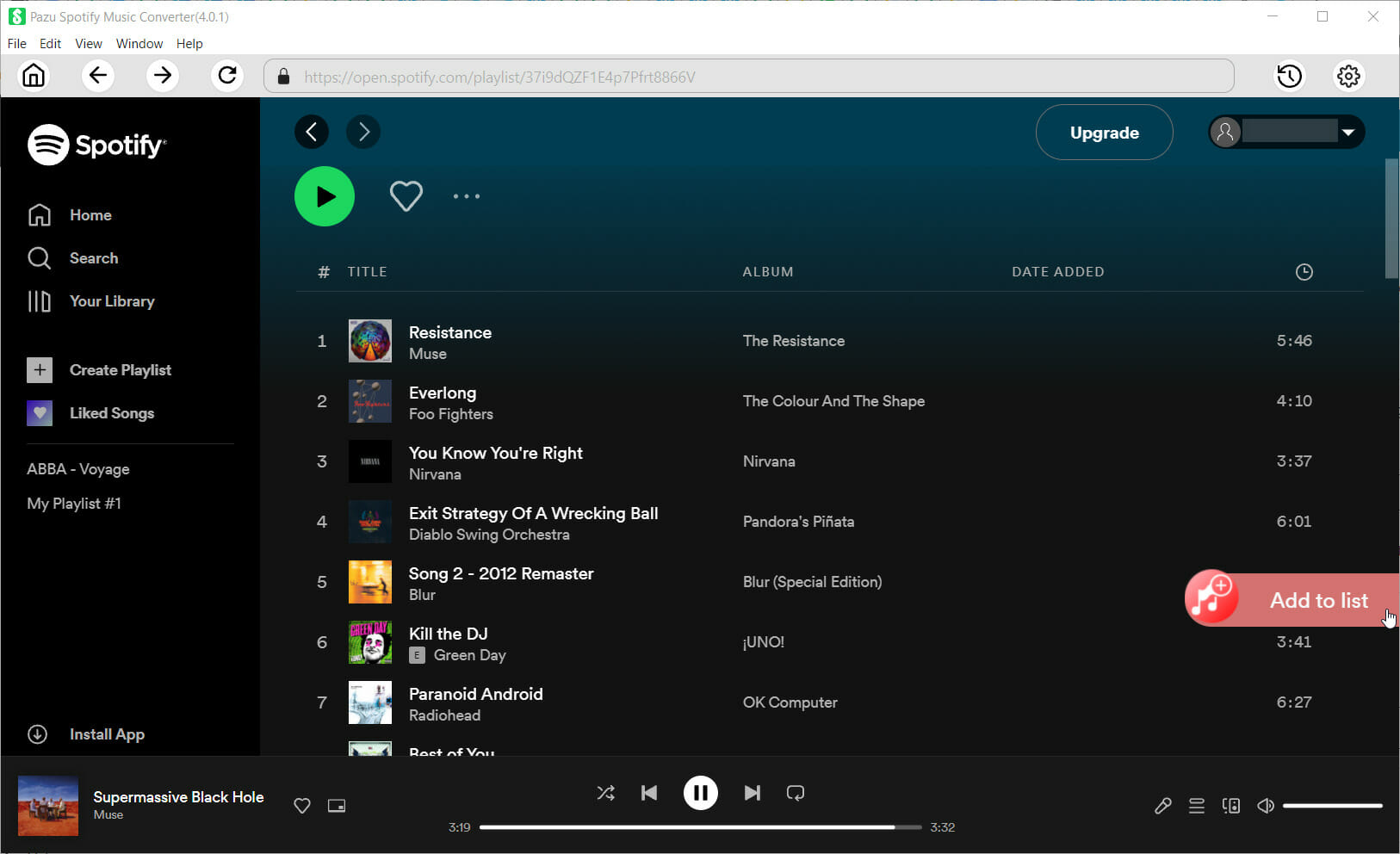1400x854 pixels.
Task: Navigate forward with toolbar arrow
Action: click(163, 76)
